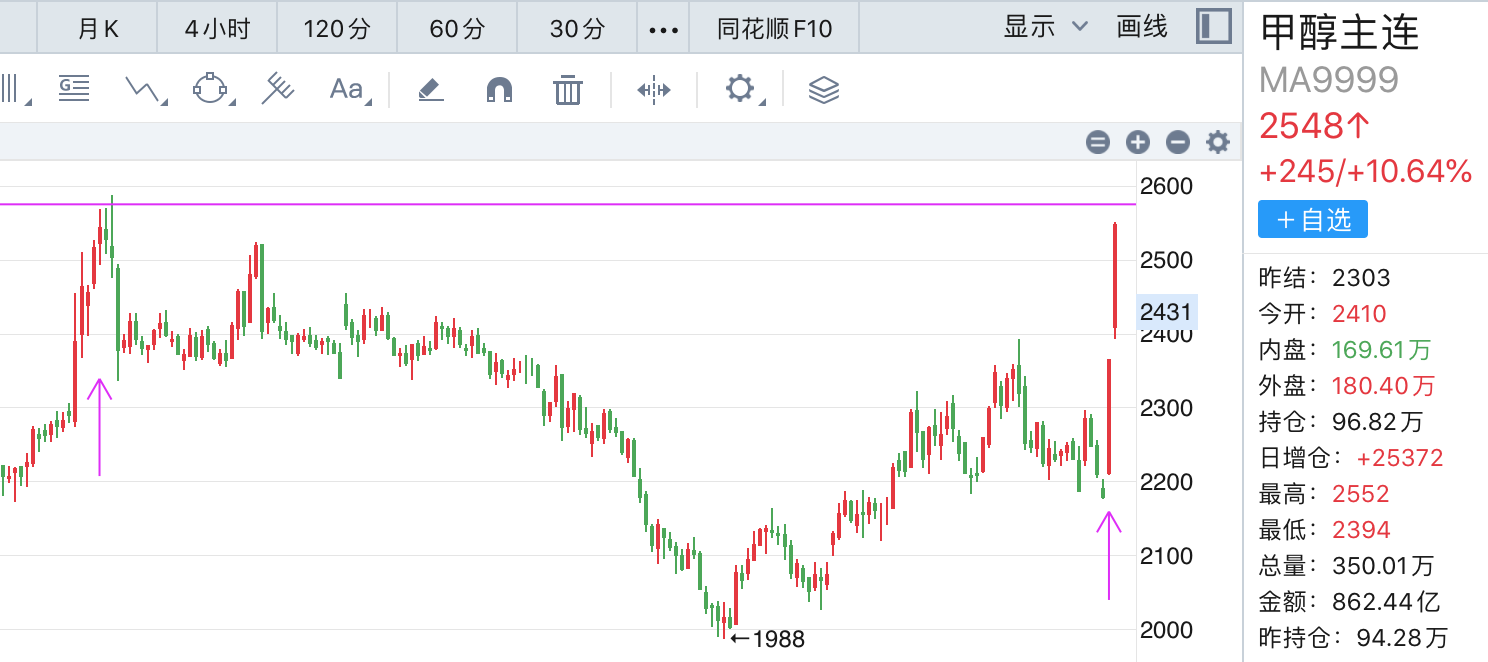This screenshot has width=1488, height=662.
Task: Toggle the magnet snap tool
Action: coord(498,88)
